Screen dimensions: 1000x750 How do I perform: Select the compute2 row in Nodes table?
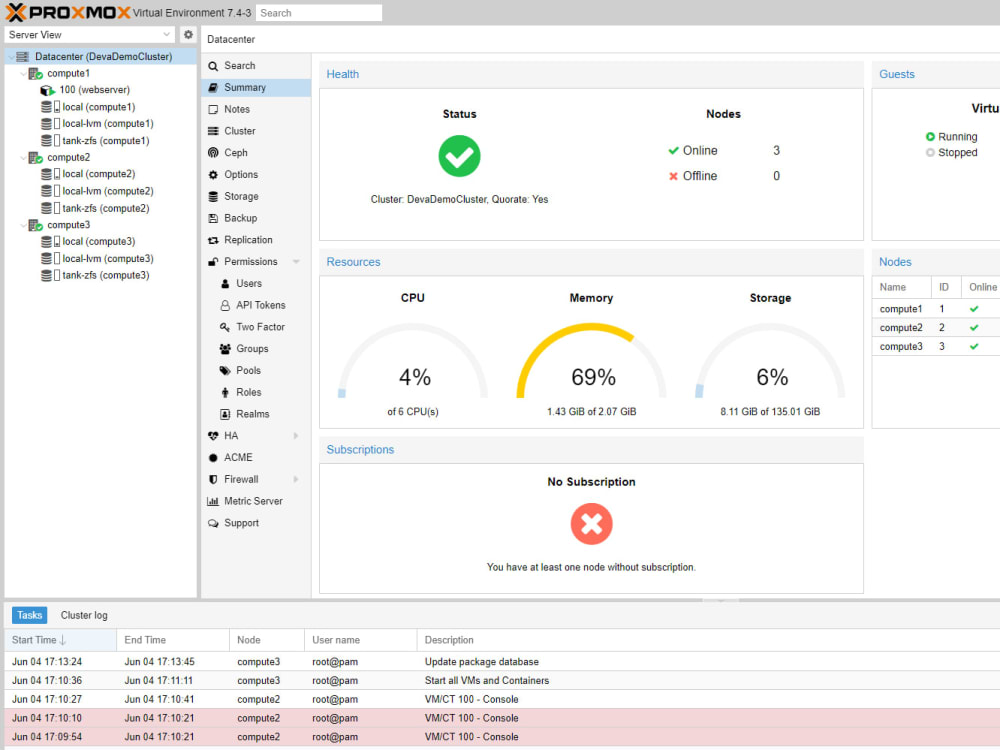(936, 328)
